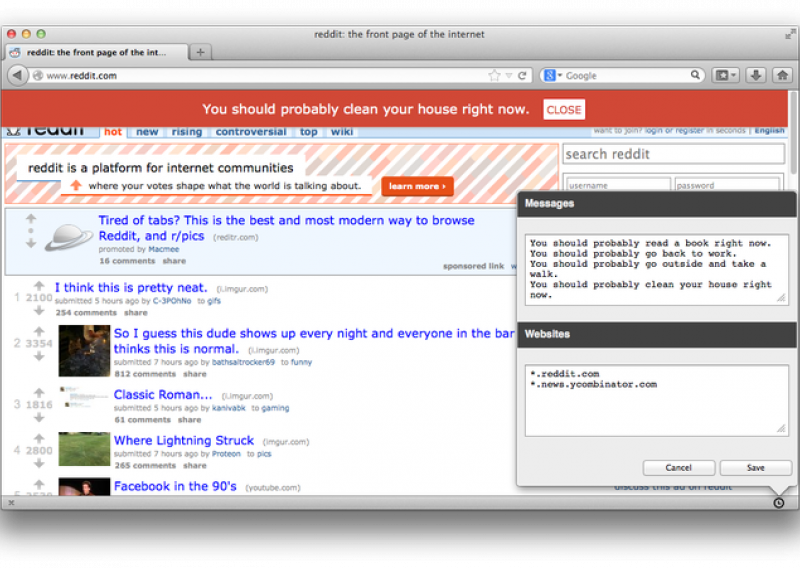The height and width of the screenshot is (568, 800).
Task: Open the Macmee promoter profile
Action: pos(163,250)
